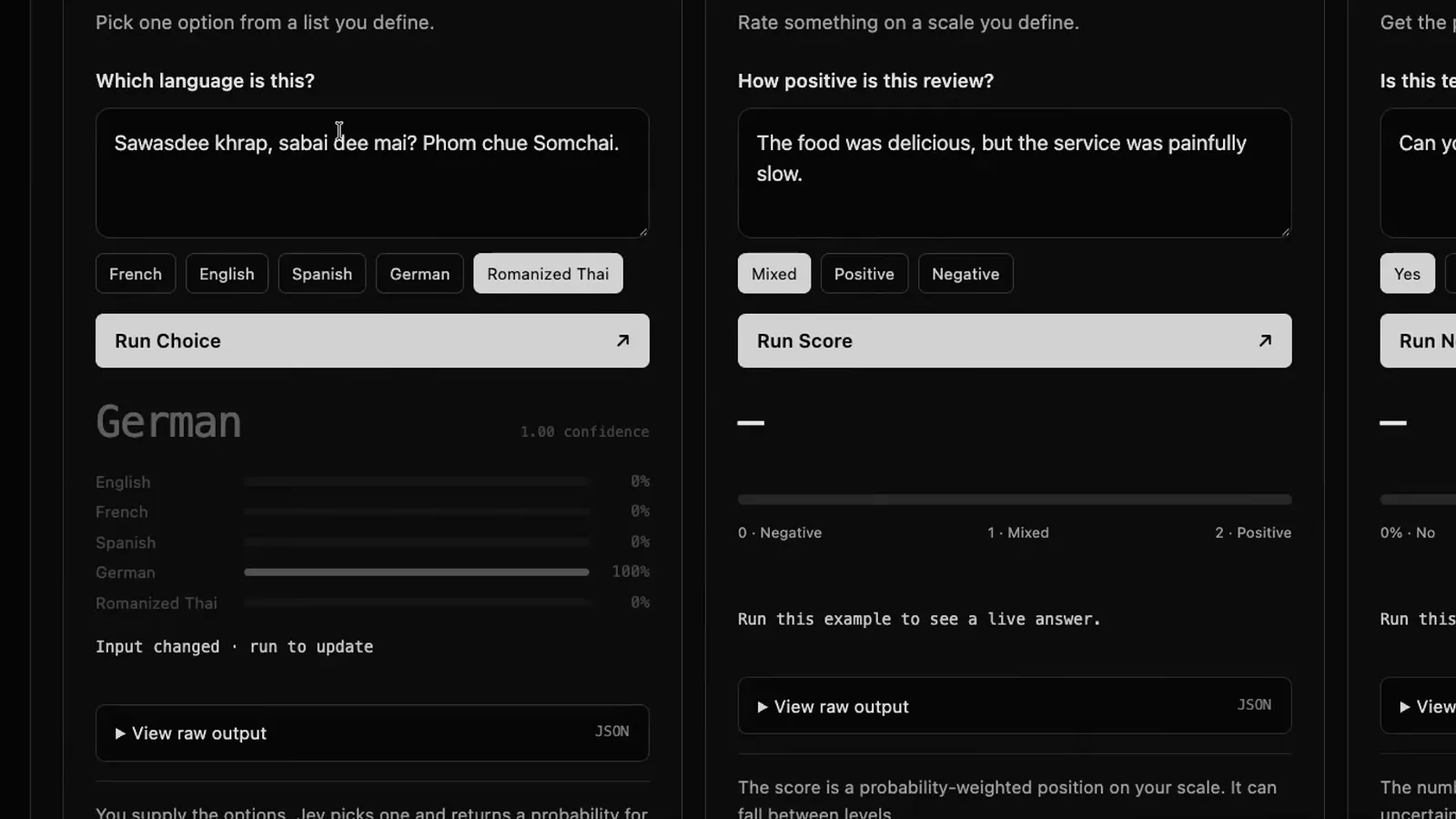Expand View raw output under Run Score
The image size is (1456, 819).
point(1015,705)
